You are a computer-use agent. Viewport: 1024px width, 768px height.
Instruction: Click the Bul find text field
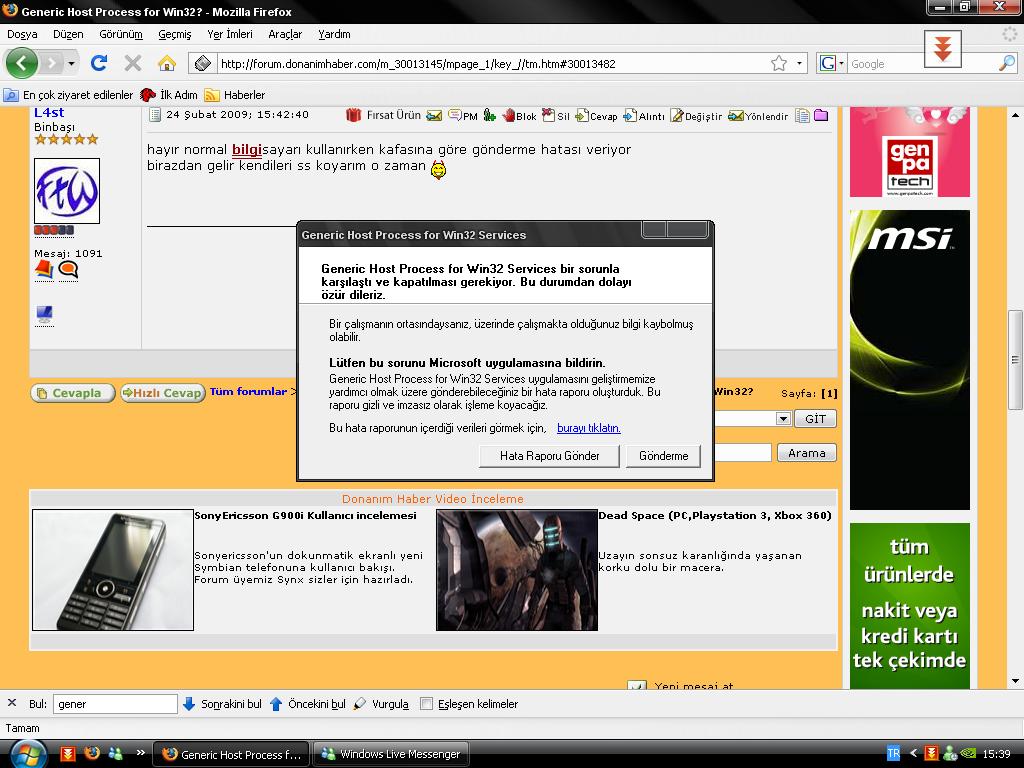[115, 704]
